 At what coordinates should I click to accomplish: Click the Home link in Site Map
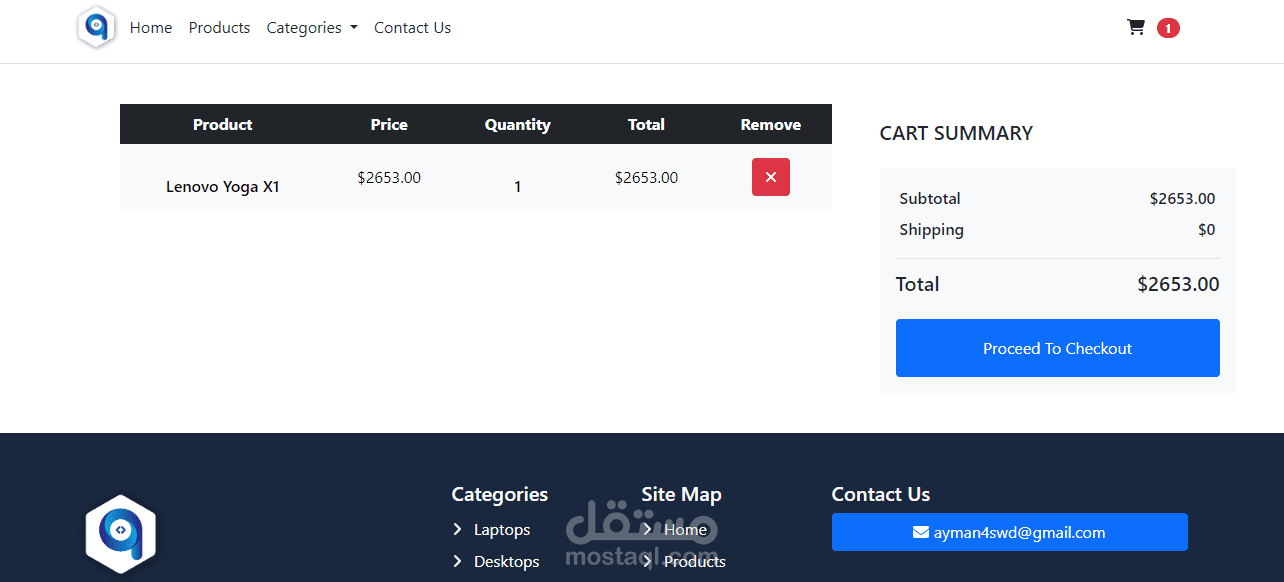click(685, 529)
